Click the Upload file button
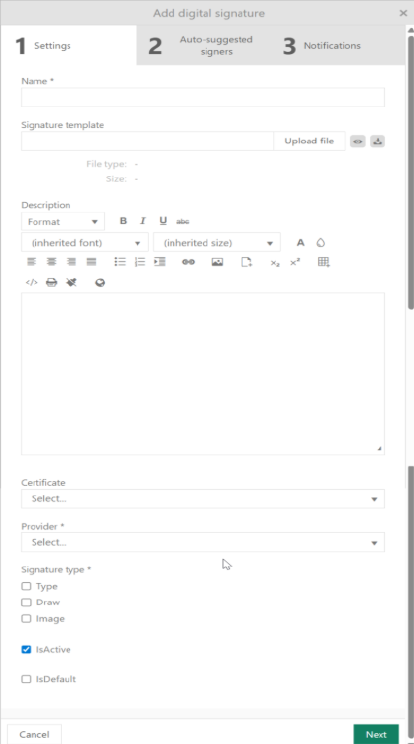 (x=309, y=141)
